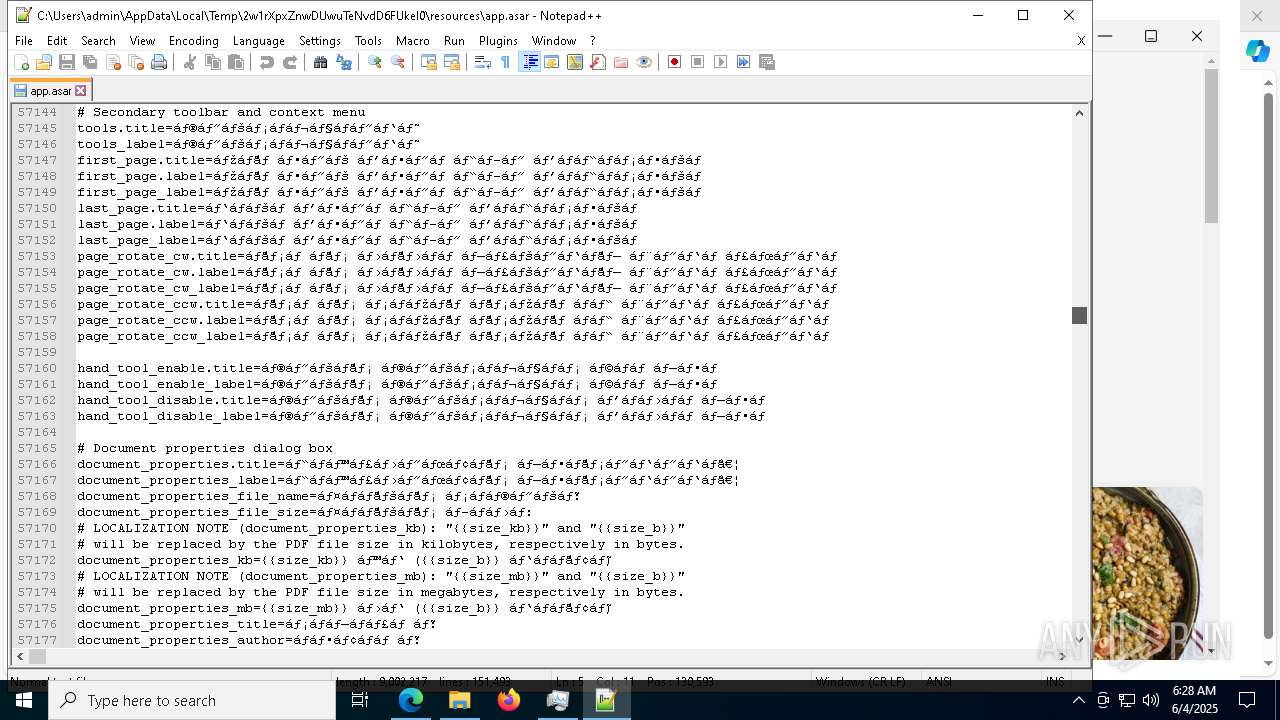Screen dimensions: 1280x720
Task: Undo the last edit via toolbar
Action: 267,62
